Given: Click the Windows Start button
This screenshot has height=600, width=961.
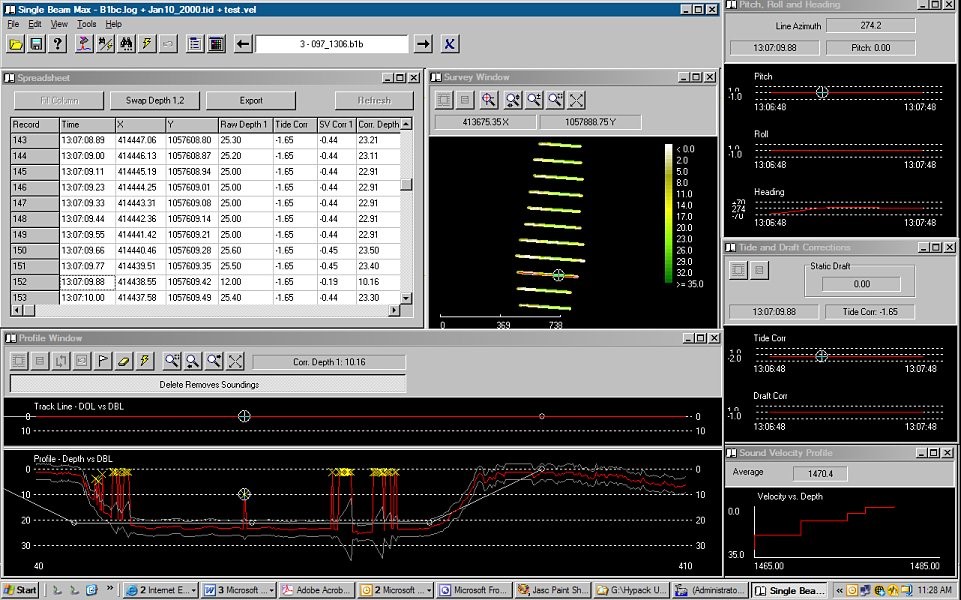Looking at the screenshot, I should (20, 590).
